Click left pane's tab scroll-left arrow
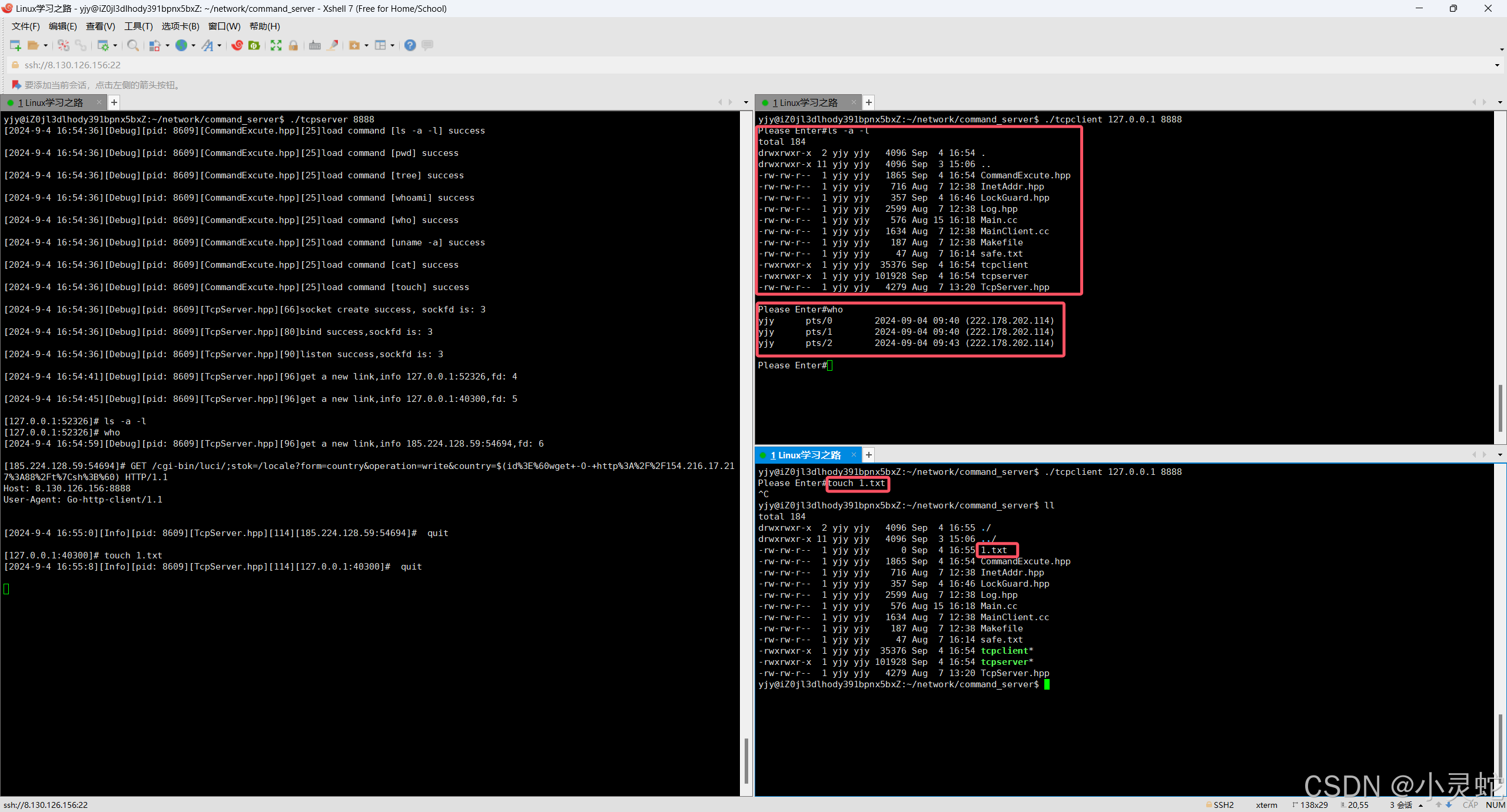This screenshot has width=1507, height=812. tap(720, 102)
